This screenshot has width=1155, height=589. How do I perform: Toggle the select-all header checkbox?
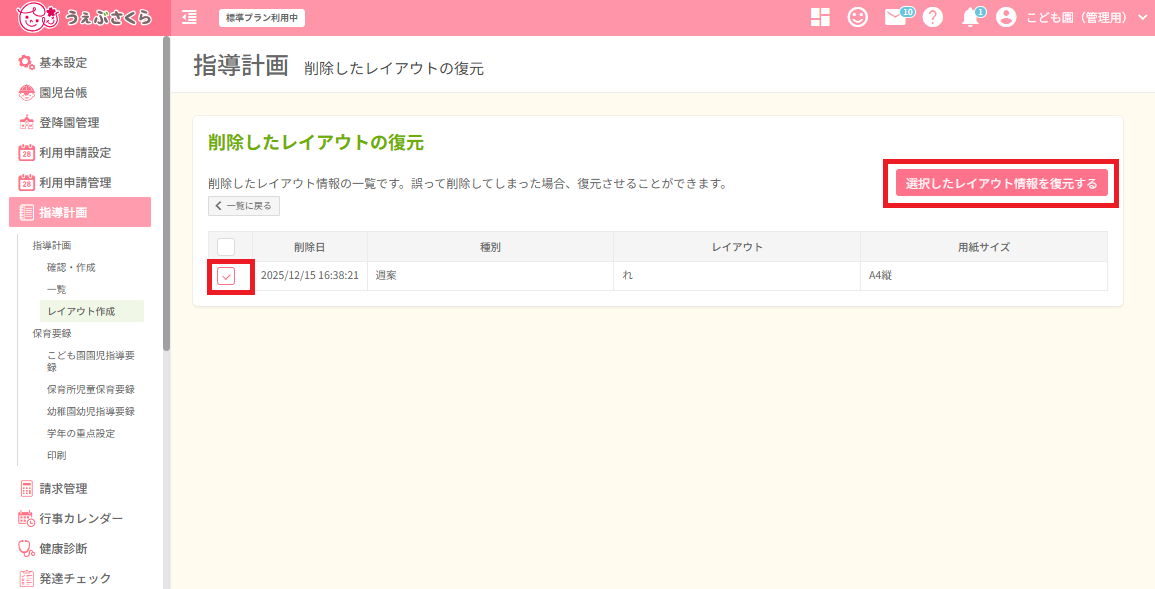[x=226, y=247]
